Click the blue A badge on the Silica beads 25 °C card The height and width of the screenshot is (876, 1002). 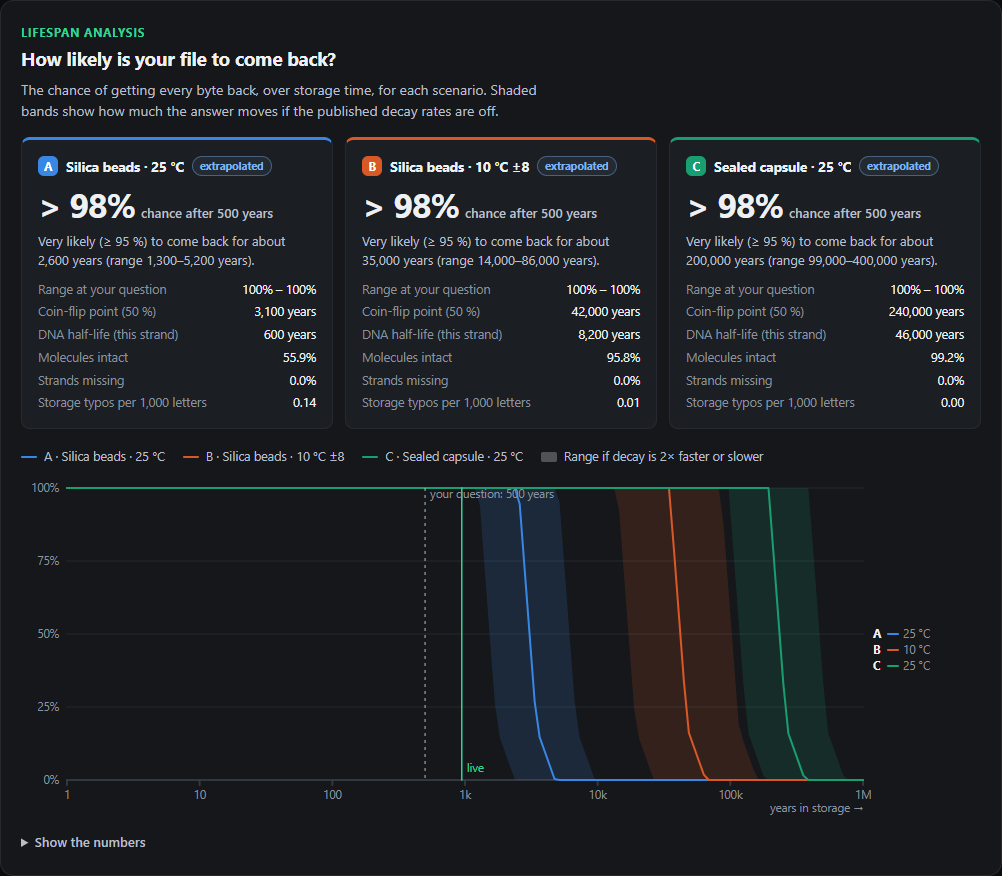[48, 167]
